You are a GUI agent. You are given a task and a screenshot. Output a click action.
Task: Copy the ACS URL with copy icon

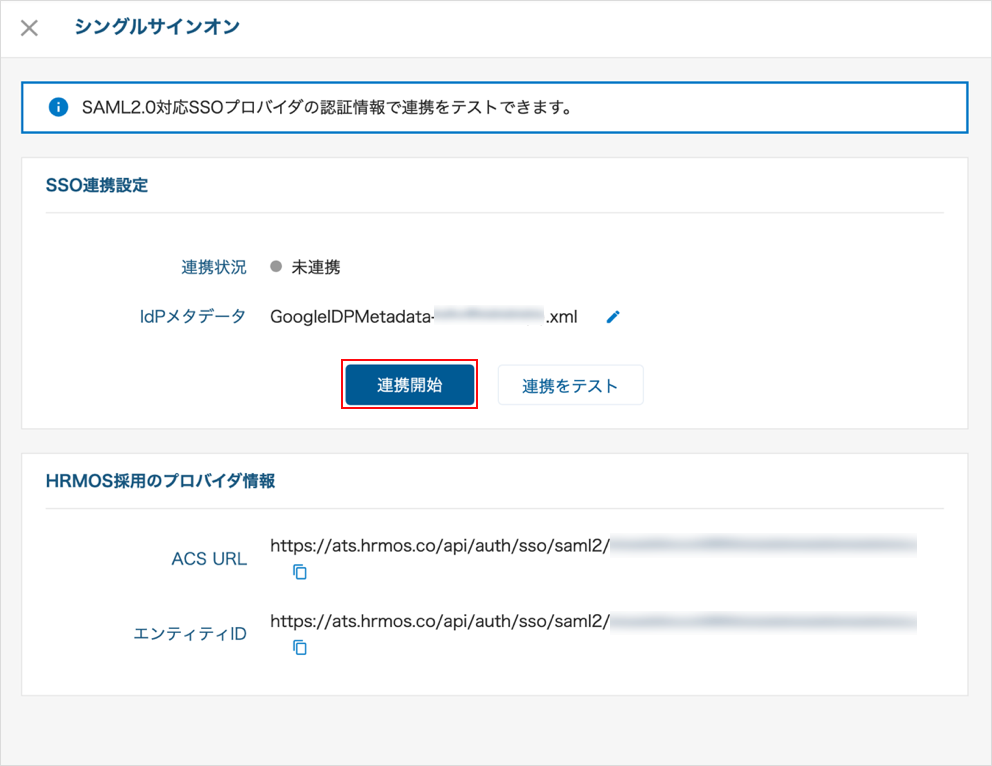click(x=300, y=572)
